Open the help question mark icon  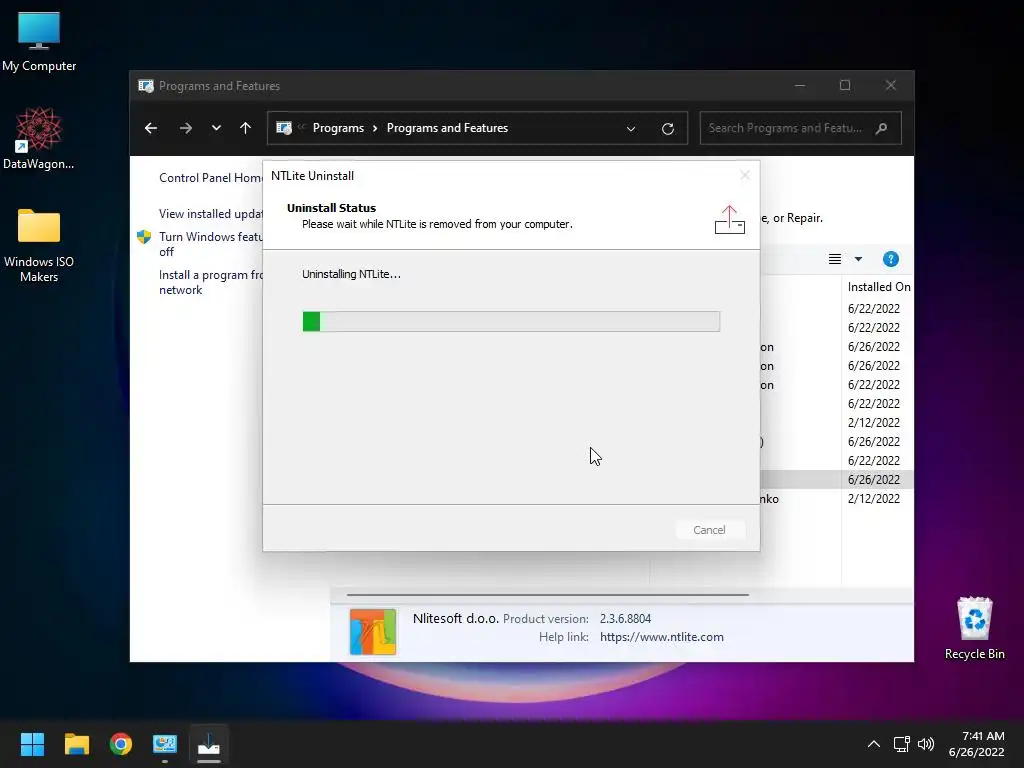pyautogui.click(x=890, y=259)
